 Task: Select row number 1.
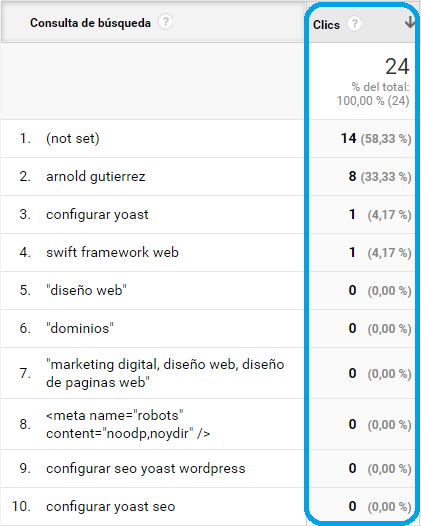(x=25, y=138)
